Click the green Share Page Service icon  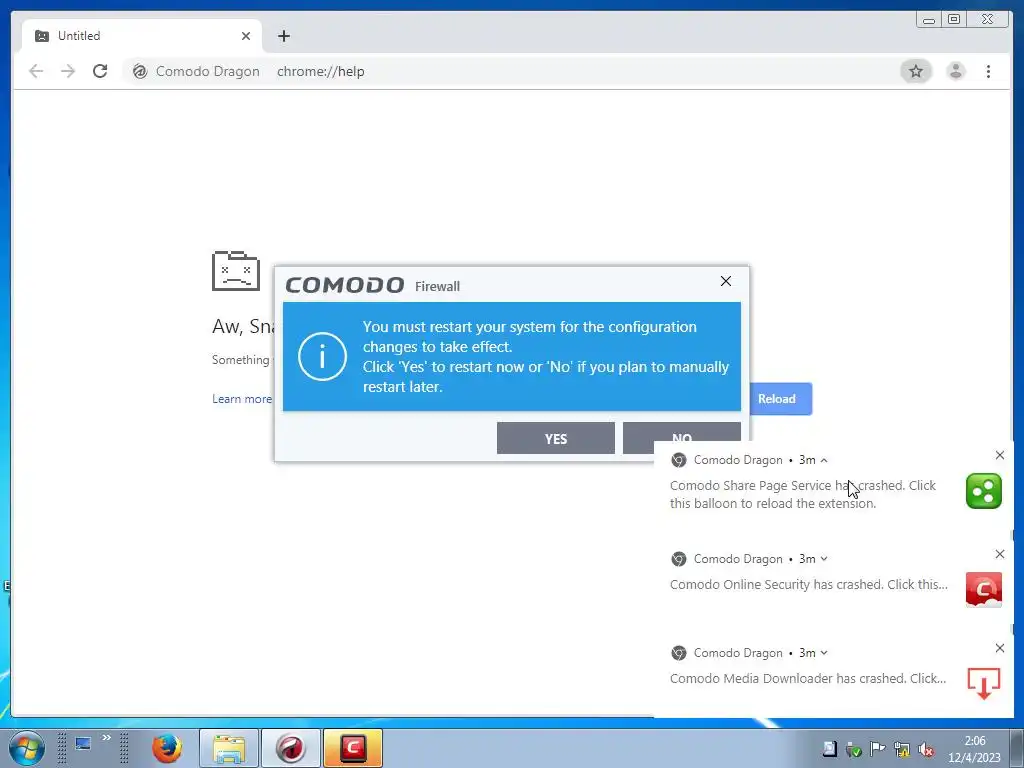click(984, 491)
